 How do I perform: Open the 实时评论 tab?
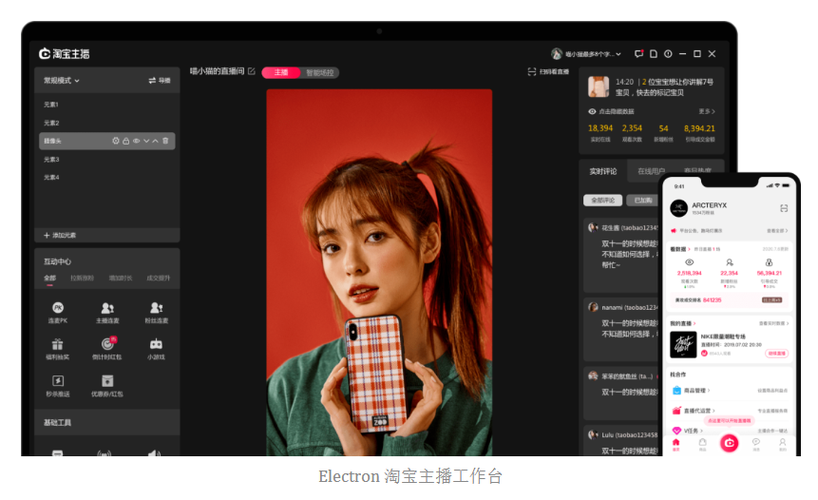[x=603, y=171]
